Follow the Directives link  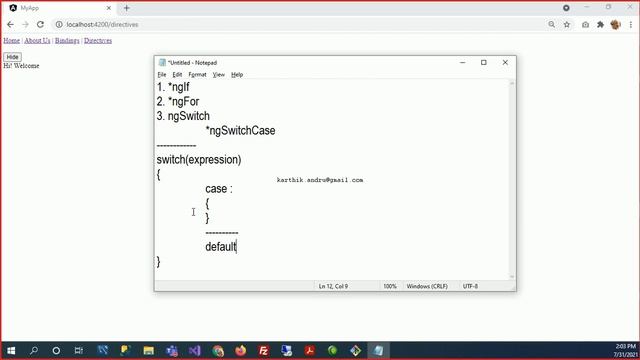coord(98,40)
